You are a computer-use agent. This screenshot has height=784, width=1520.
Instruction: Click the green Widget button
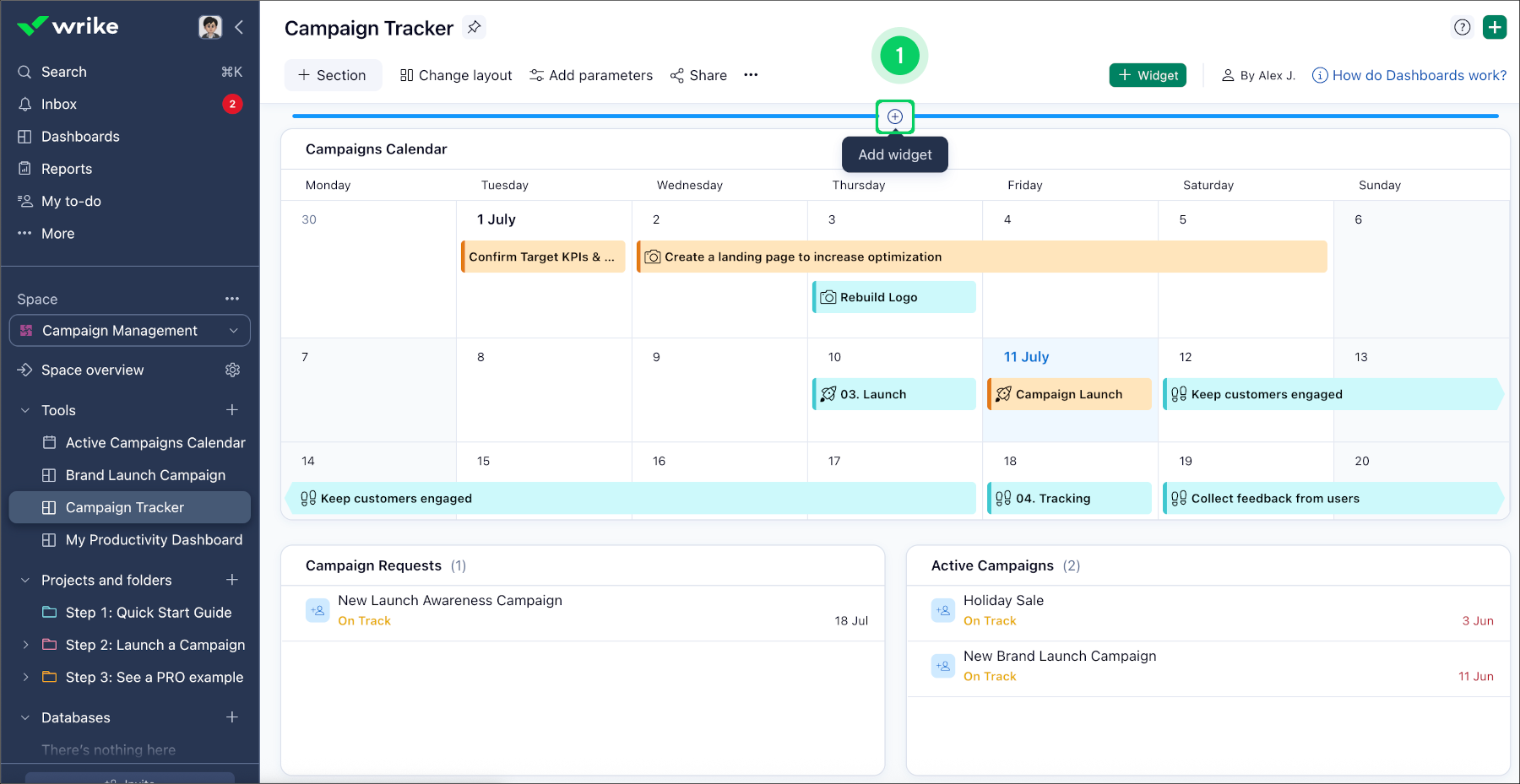tap(1148, 75)
